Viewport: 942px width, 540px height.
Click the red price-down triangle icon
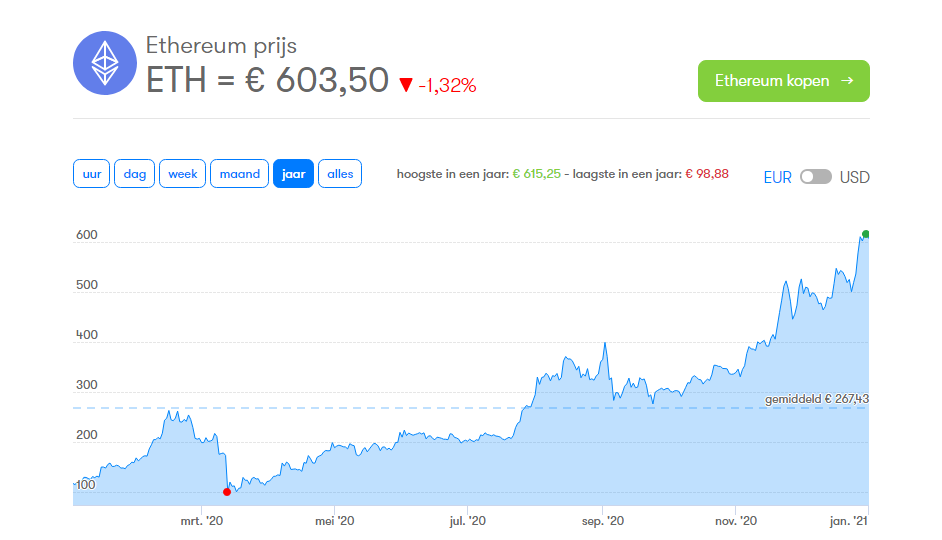coord(406,85)
